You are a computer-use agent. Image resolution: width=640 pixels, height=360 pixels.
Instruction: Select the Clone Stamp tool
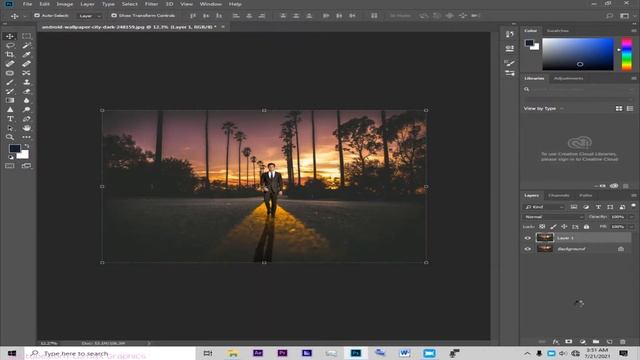(27, 82)
